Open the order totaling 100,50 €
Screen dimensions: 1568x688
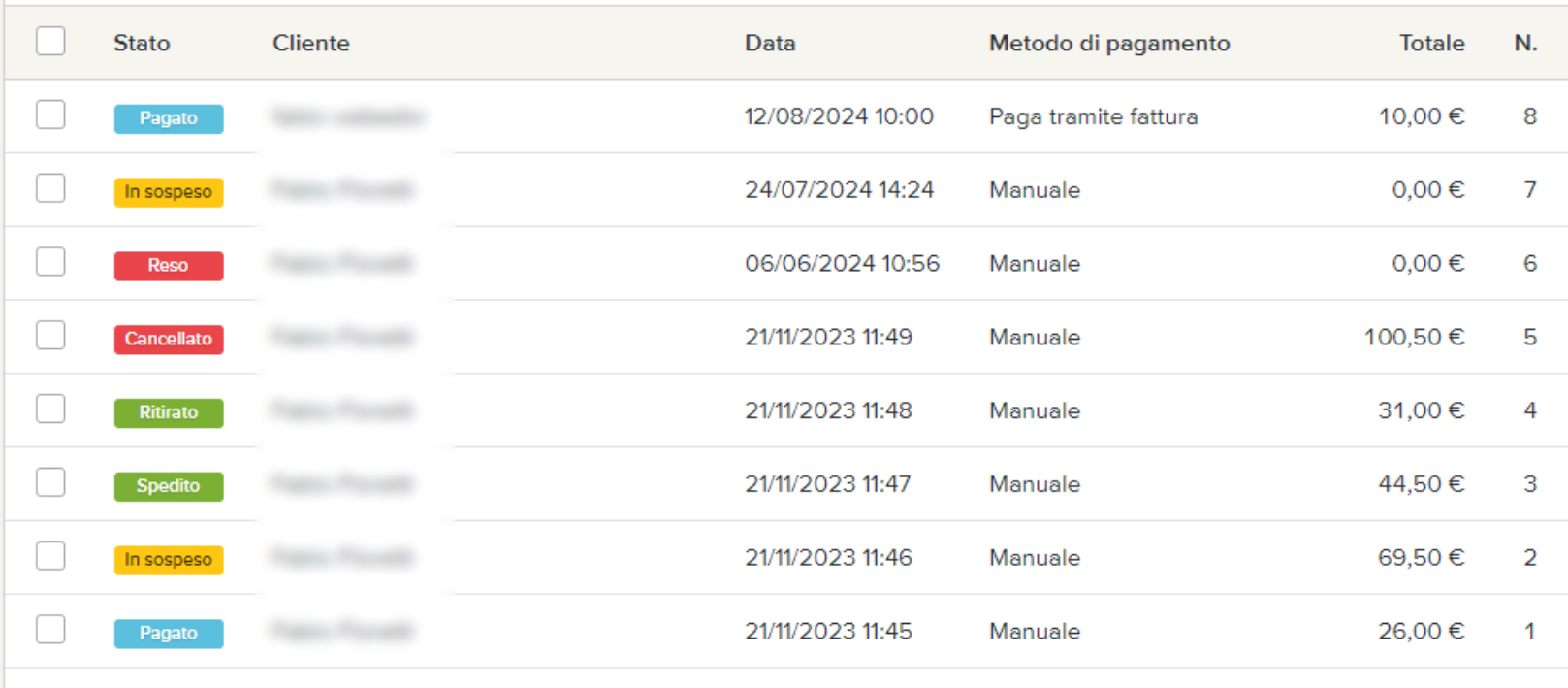tap(1414, 338)
